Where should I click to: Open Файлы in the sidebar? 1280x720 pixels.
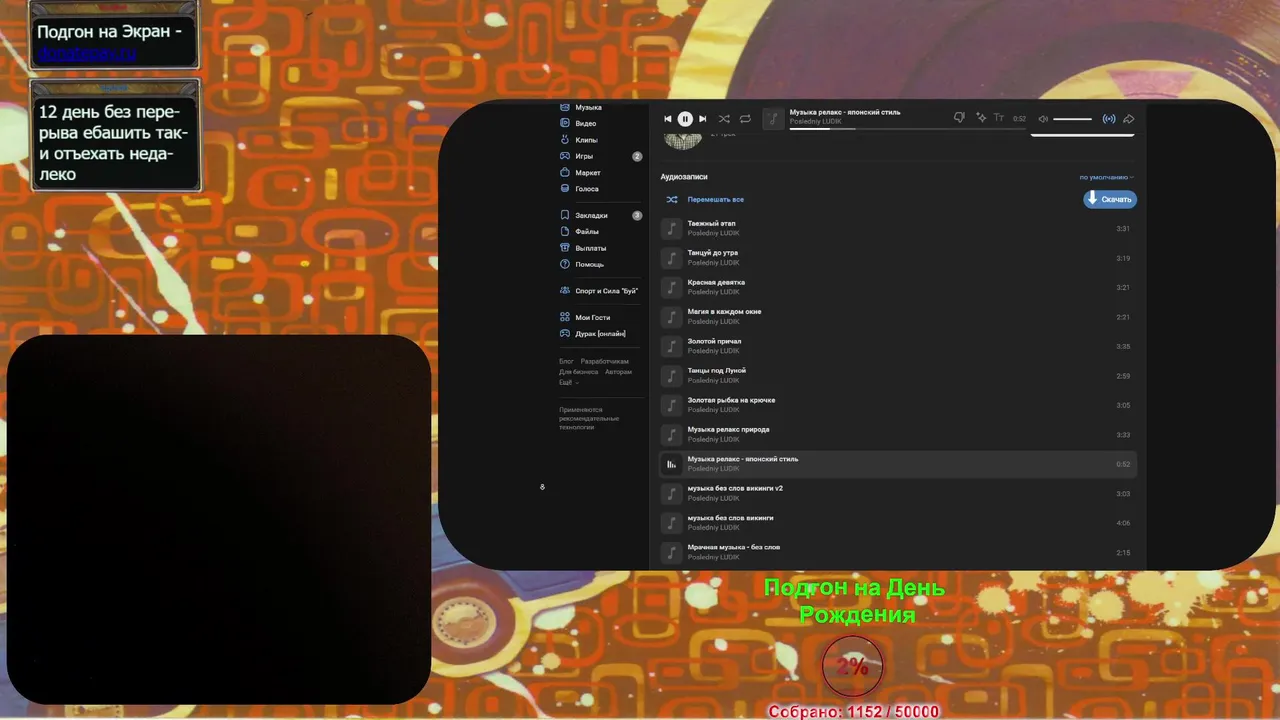(x=587, y=232)
